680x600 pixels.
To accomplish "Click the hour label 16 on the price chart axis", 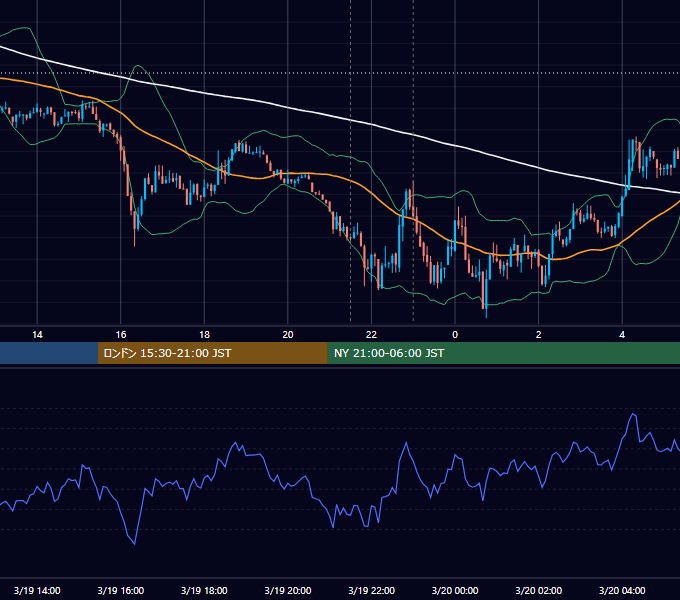I will [x=121, y=335].
